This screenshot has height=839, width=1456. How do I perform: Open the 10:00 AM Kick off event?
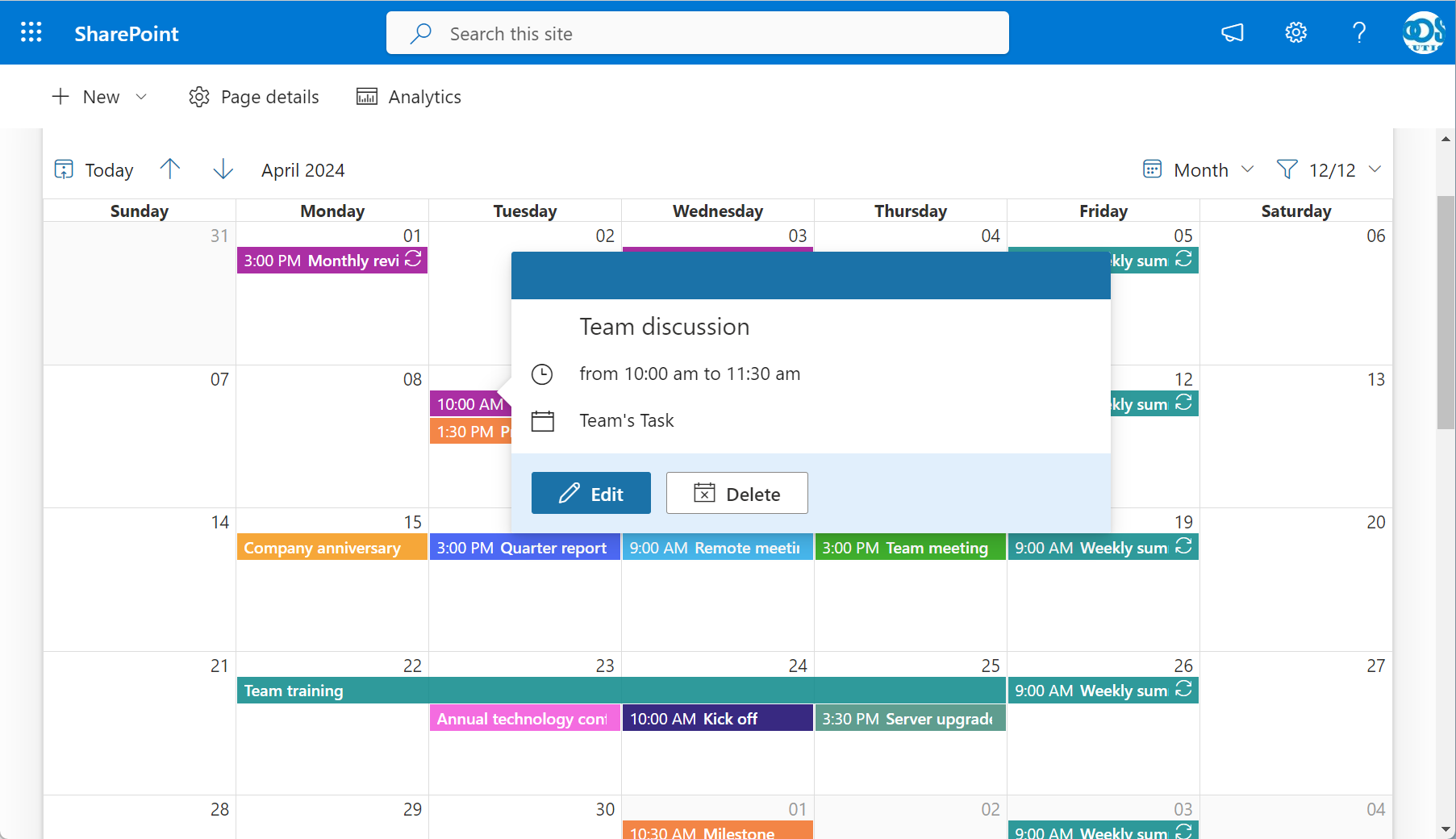coord(718,718)
